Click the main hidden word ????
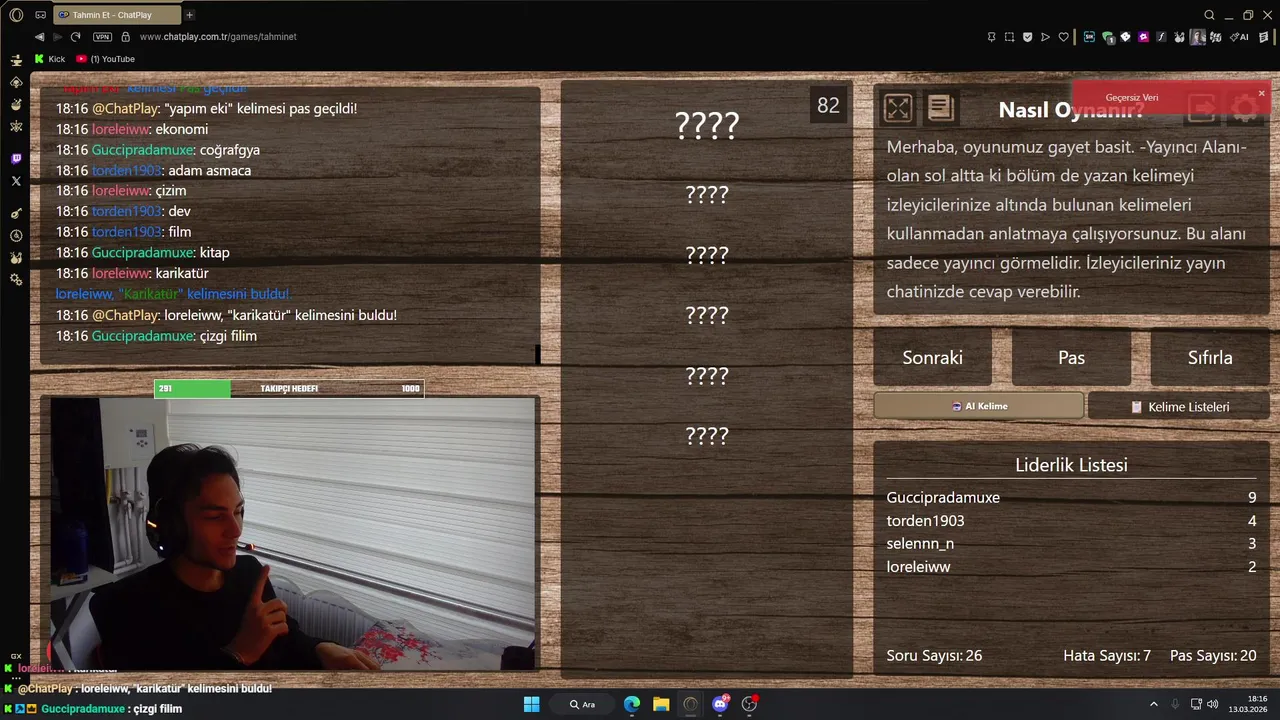Viewport: 1280px width, 720px height. coord(707,125)
